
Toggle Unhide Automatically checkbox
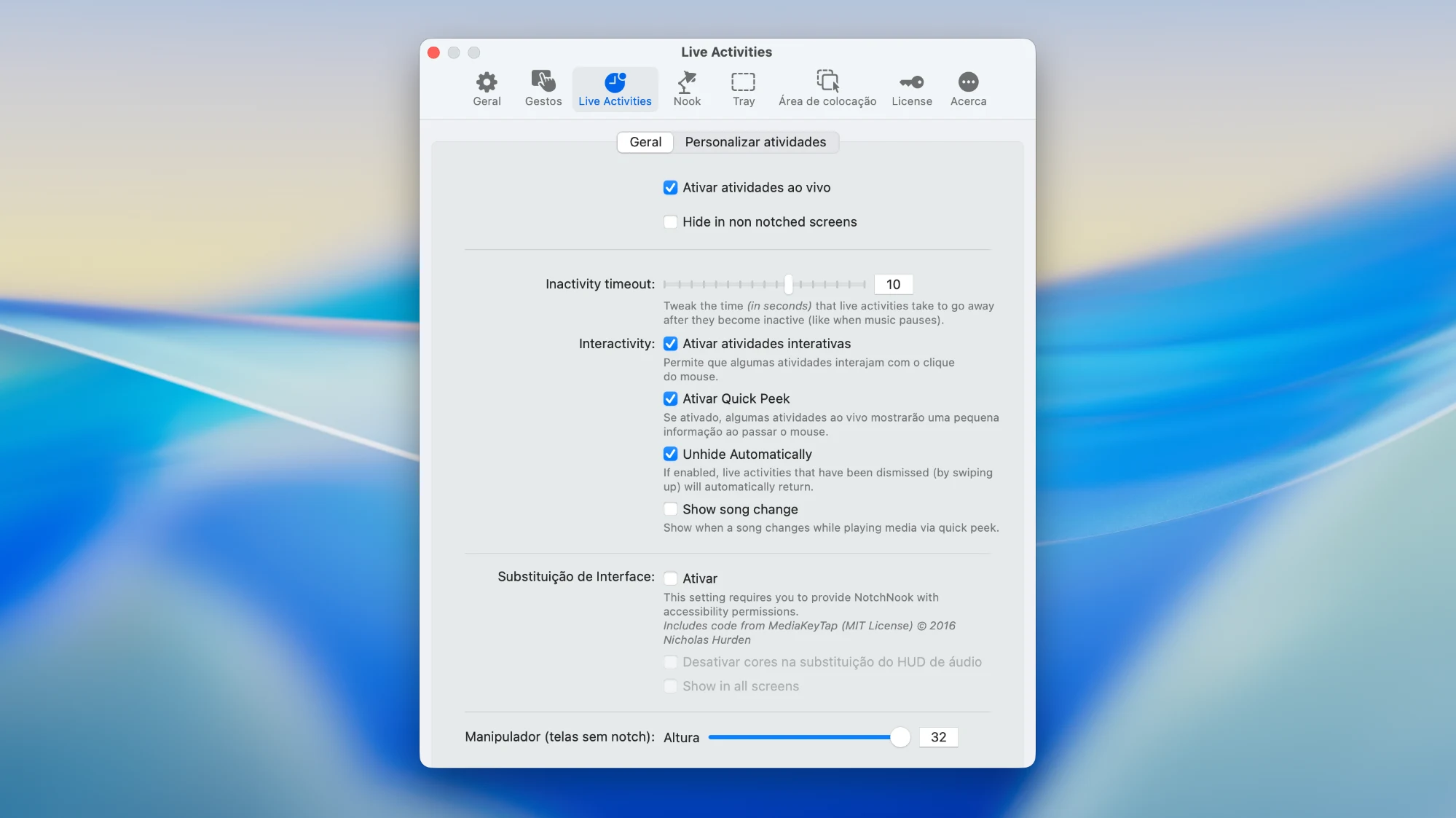670,455
